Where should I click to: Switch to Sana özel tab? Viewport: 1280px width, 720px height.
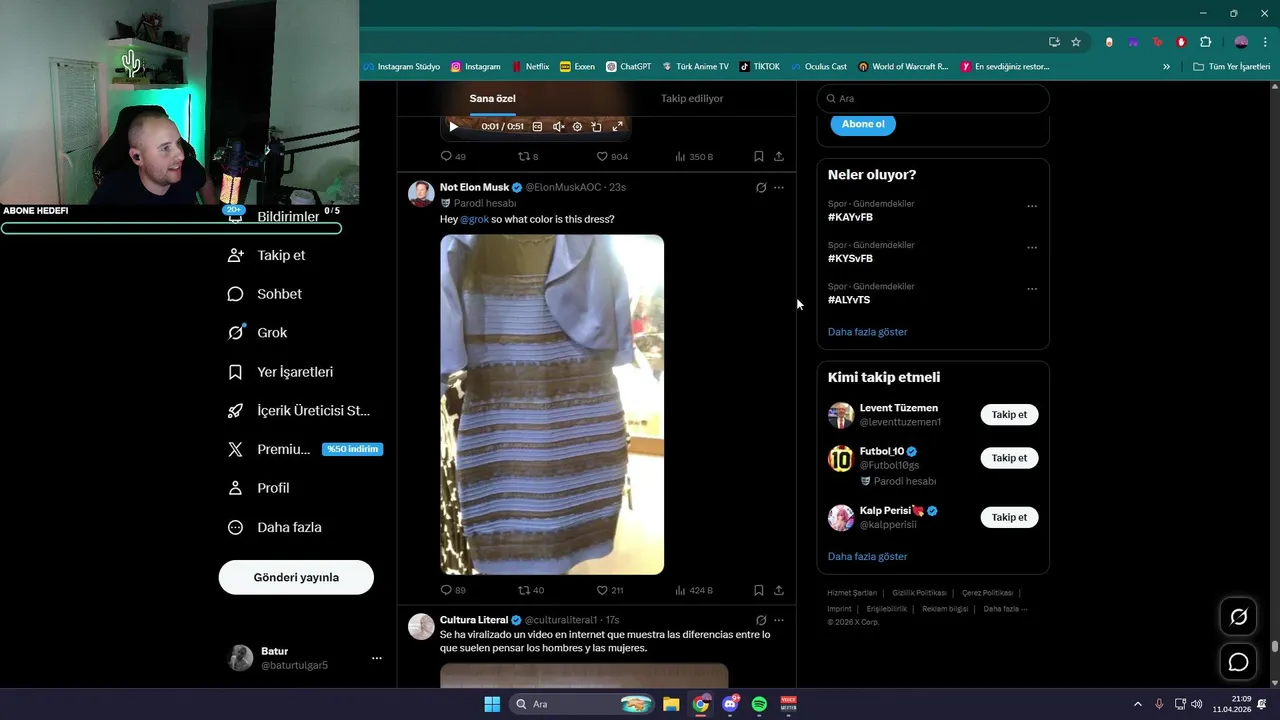(492, 99)
